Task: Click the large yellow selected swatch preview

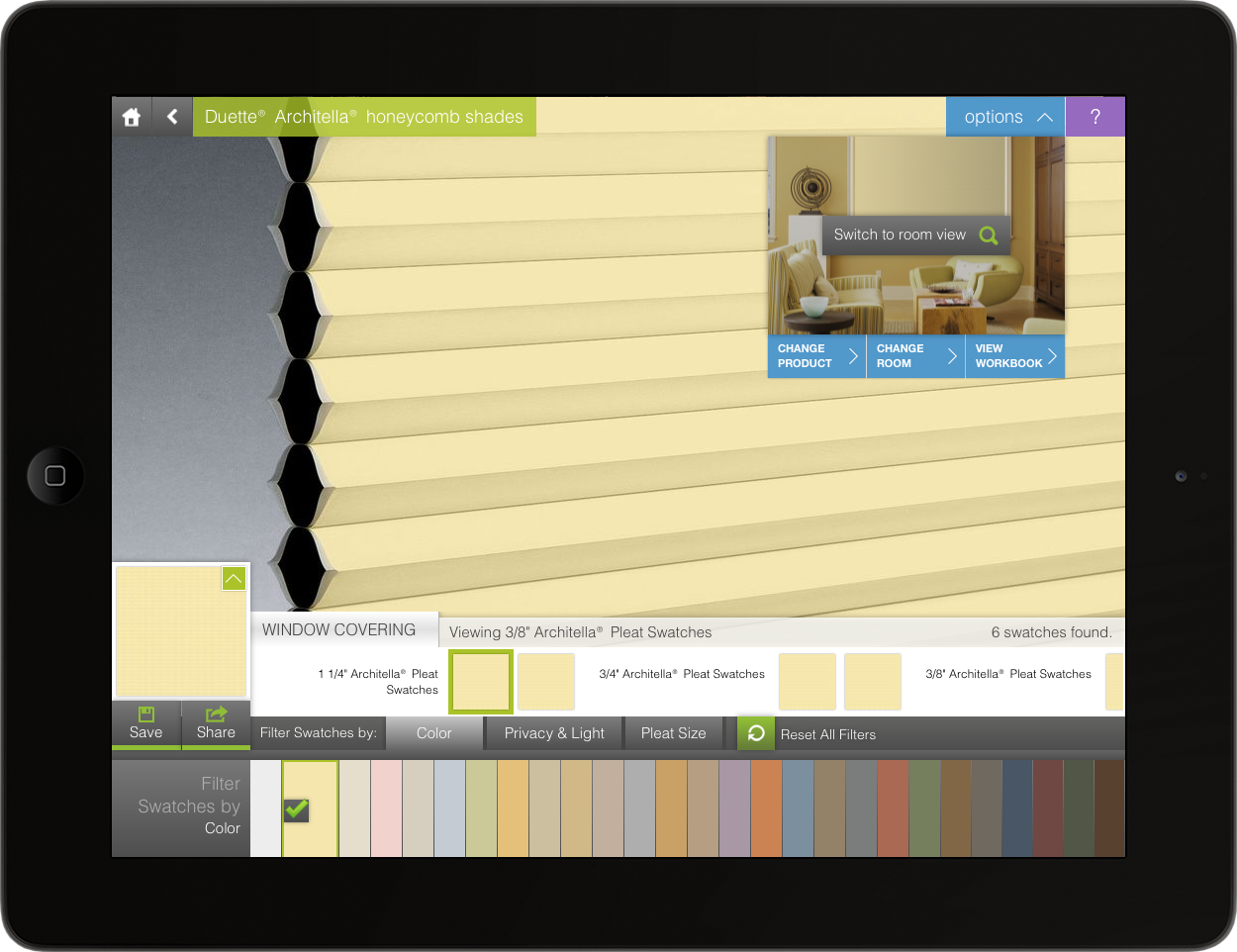Action: [181, 631]
